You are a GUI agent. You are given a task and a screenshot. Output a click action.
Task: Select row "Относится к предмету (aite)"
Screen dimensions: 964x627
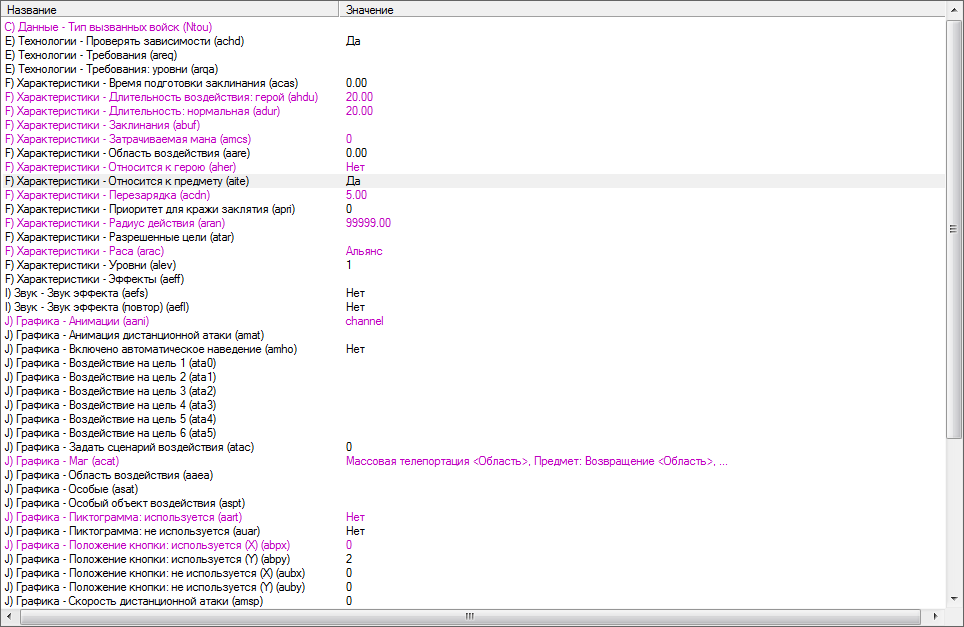[x=473, y=181]
